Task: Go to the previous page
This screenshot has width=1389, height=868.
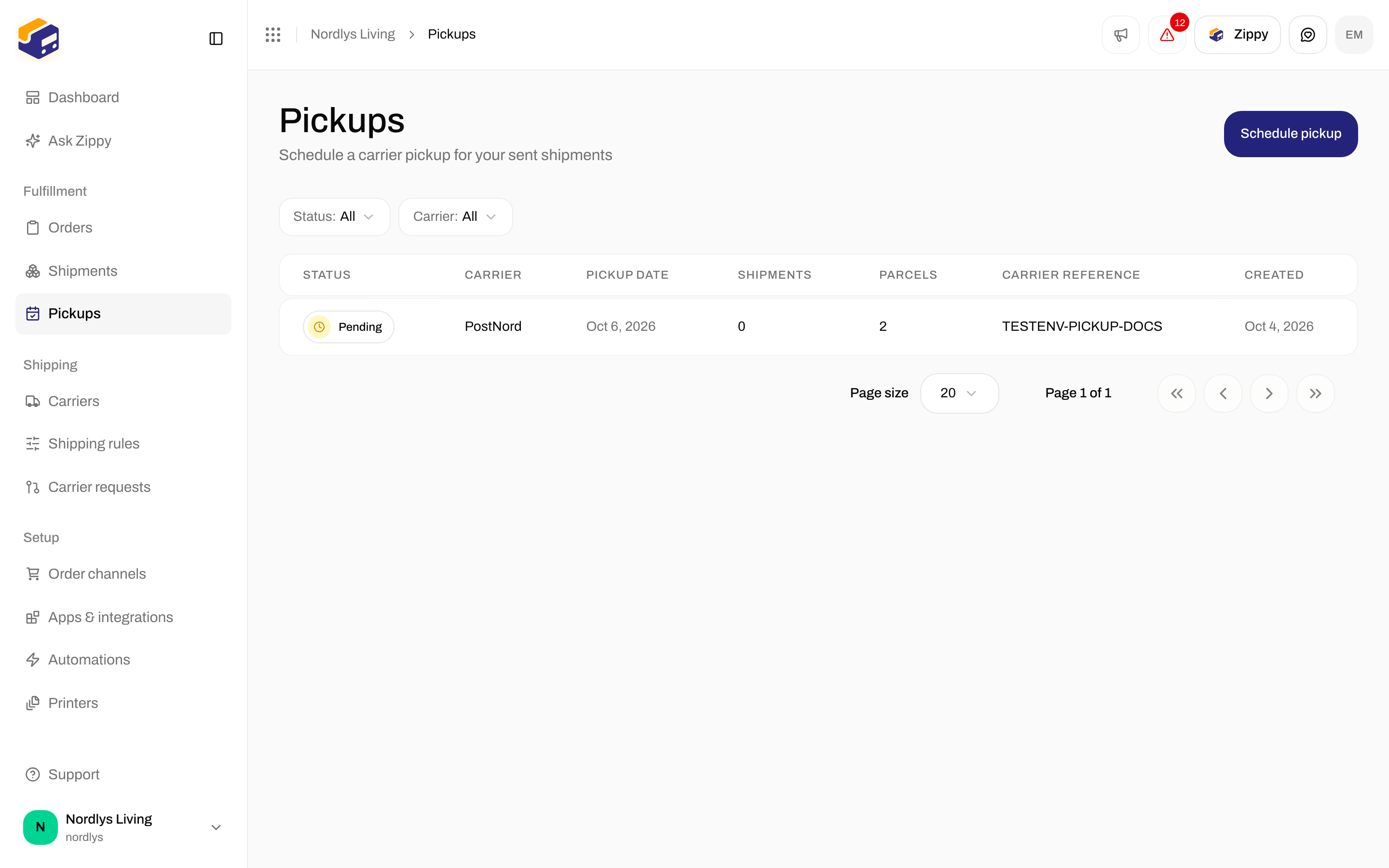Action: [x=1223, y=393]
